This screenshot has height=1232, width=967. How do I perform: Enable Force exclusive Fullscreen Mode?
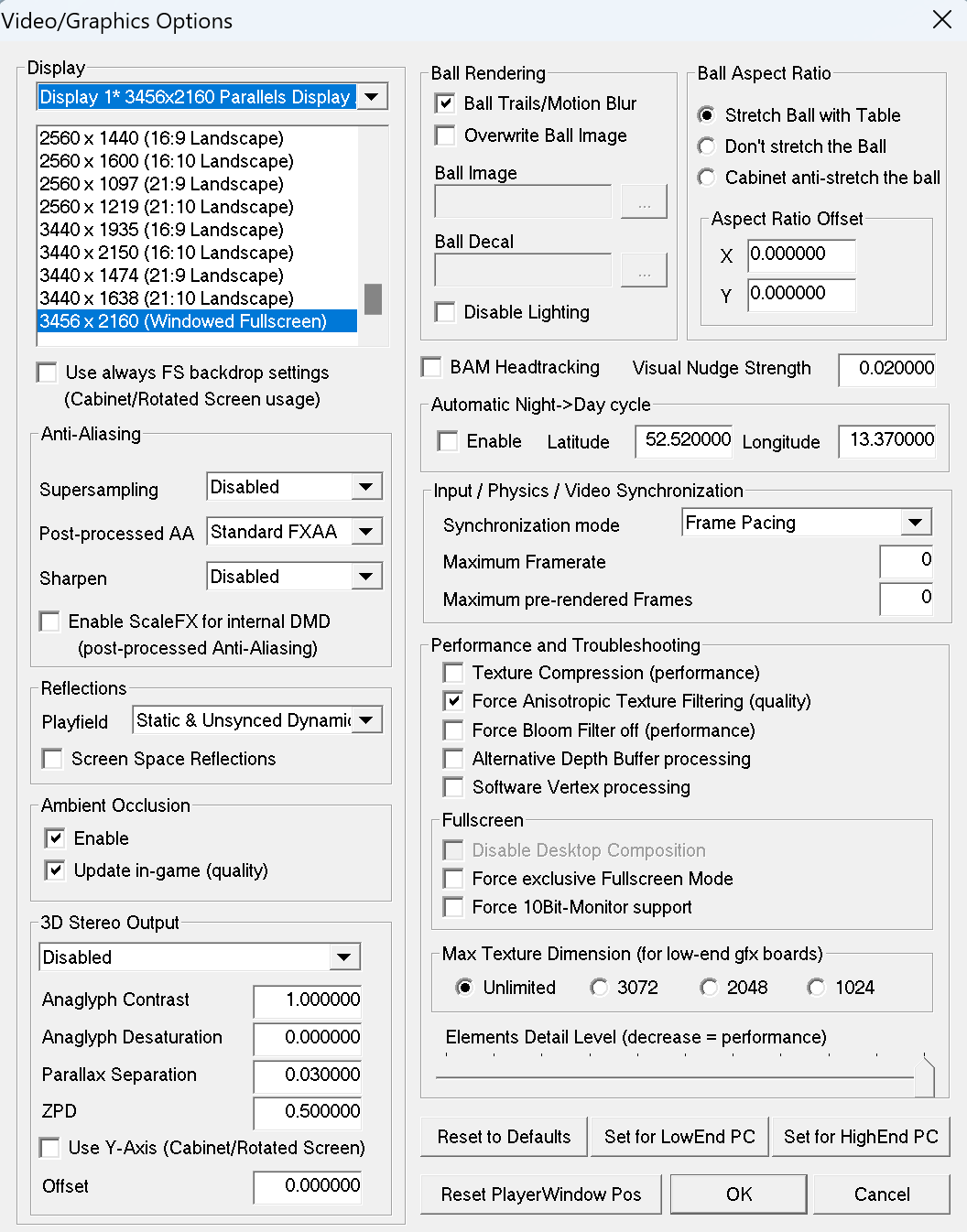pyautogui.click(x=453, y=879)
